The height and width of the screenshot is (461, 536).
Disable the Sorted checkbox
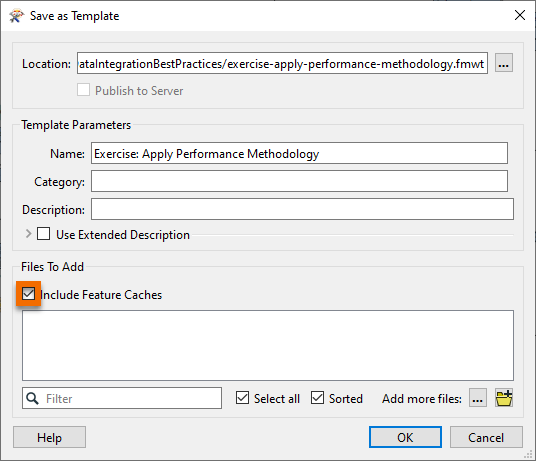point(318,398)
